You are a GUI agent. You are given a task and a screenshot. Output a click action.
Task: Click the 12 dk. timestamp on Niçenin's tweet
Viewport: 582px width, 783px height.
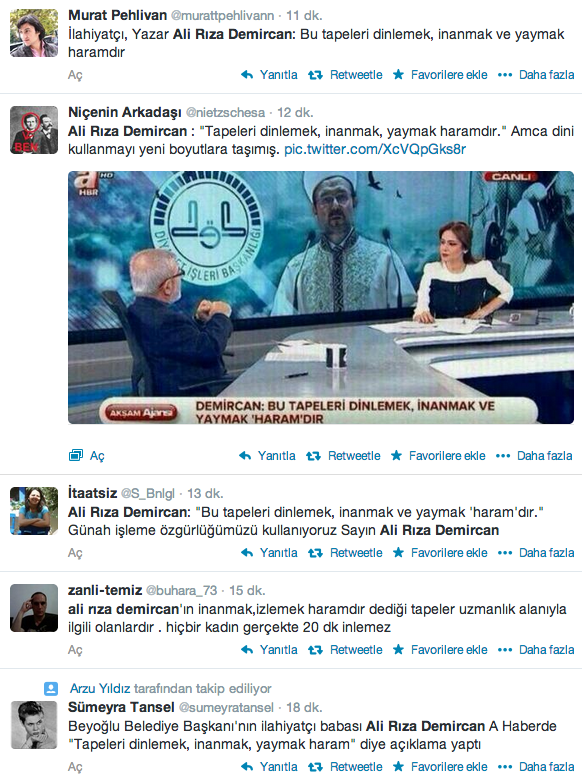point(295,113)
